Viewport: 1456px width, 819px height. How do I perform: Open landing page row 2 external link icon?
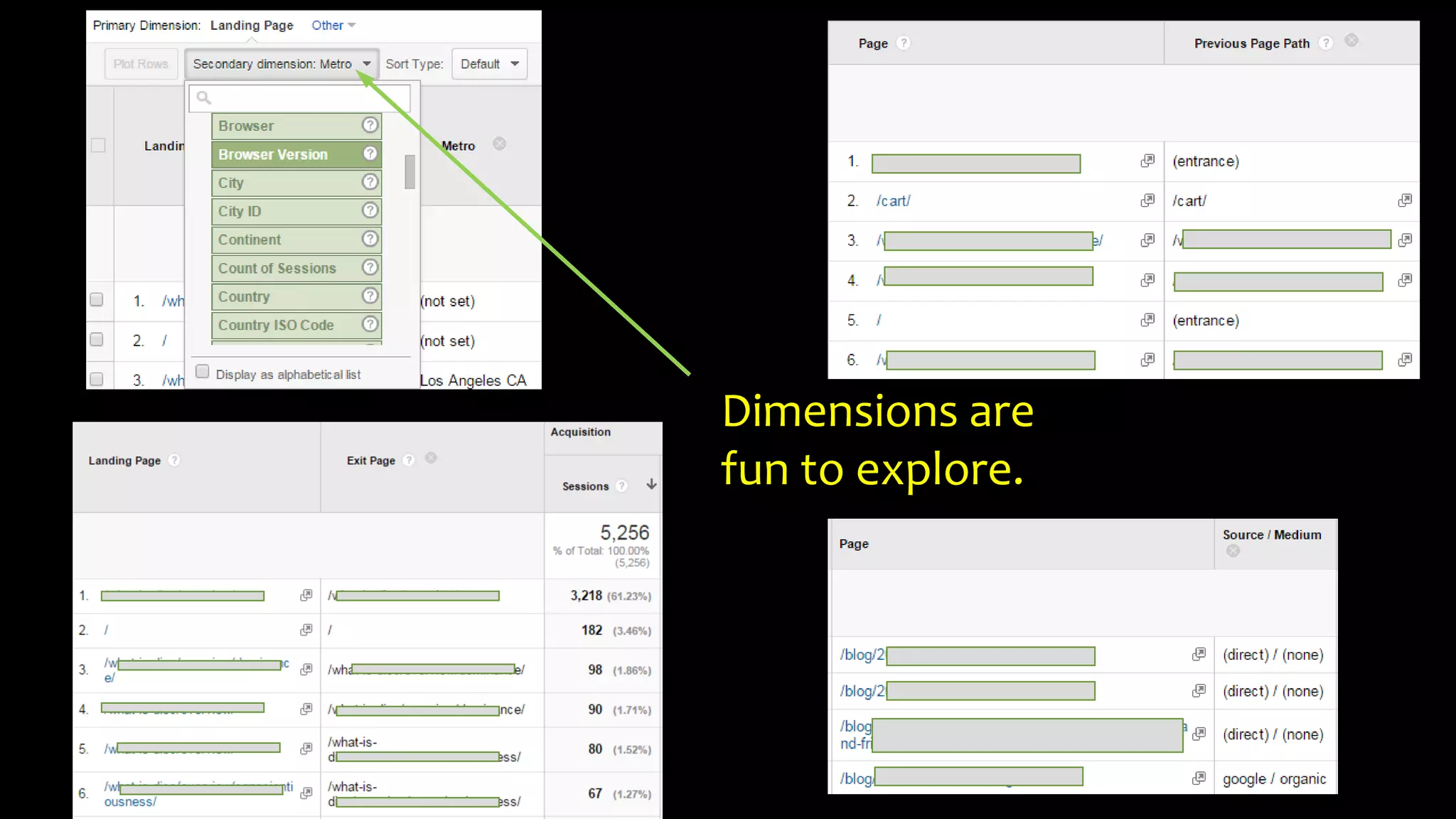tap(306, 630)
